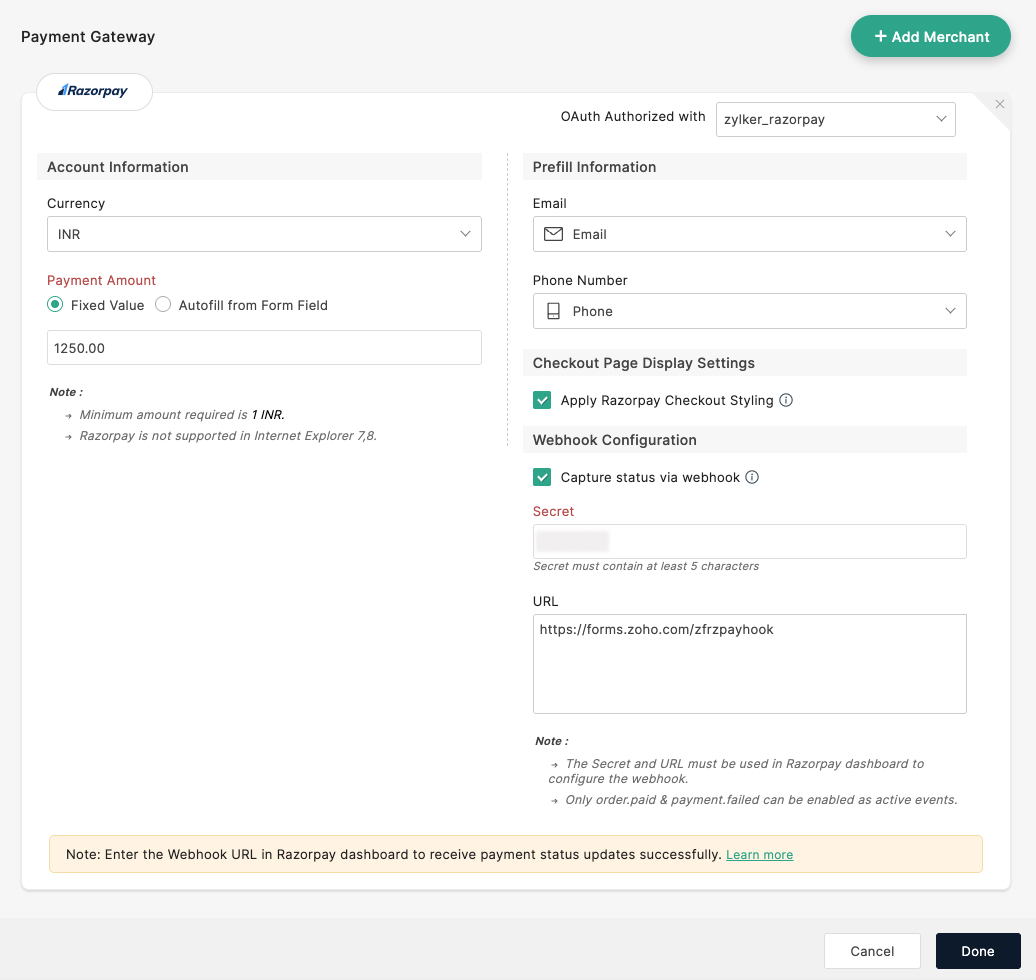Click the Account Information section header

(x=260, y=167)
